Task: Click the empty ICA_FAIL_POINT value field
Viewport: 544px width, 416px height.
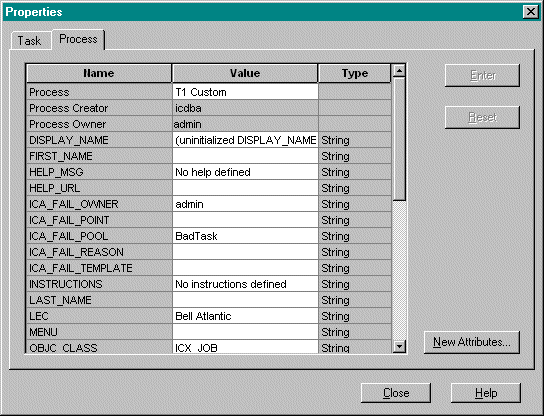Action: pyautogui.click(x=245, y=220)
